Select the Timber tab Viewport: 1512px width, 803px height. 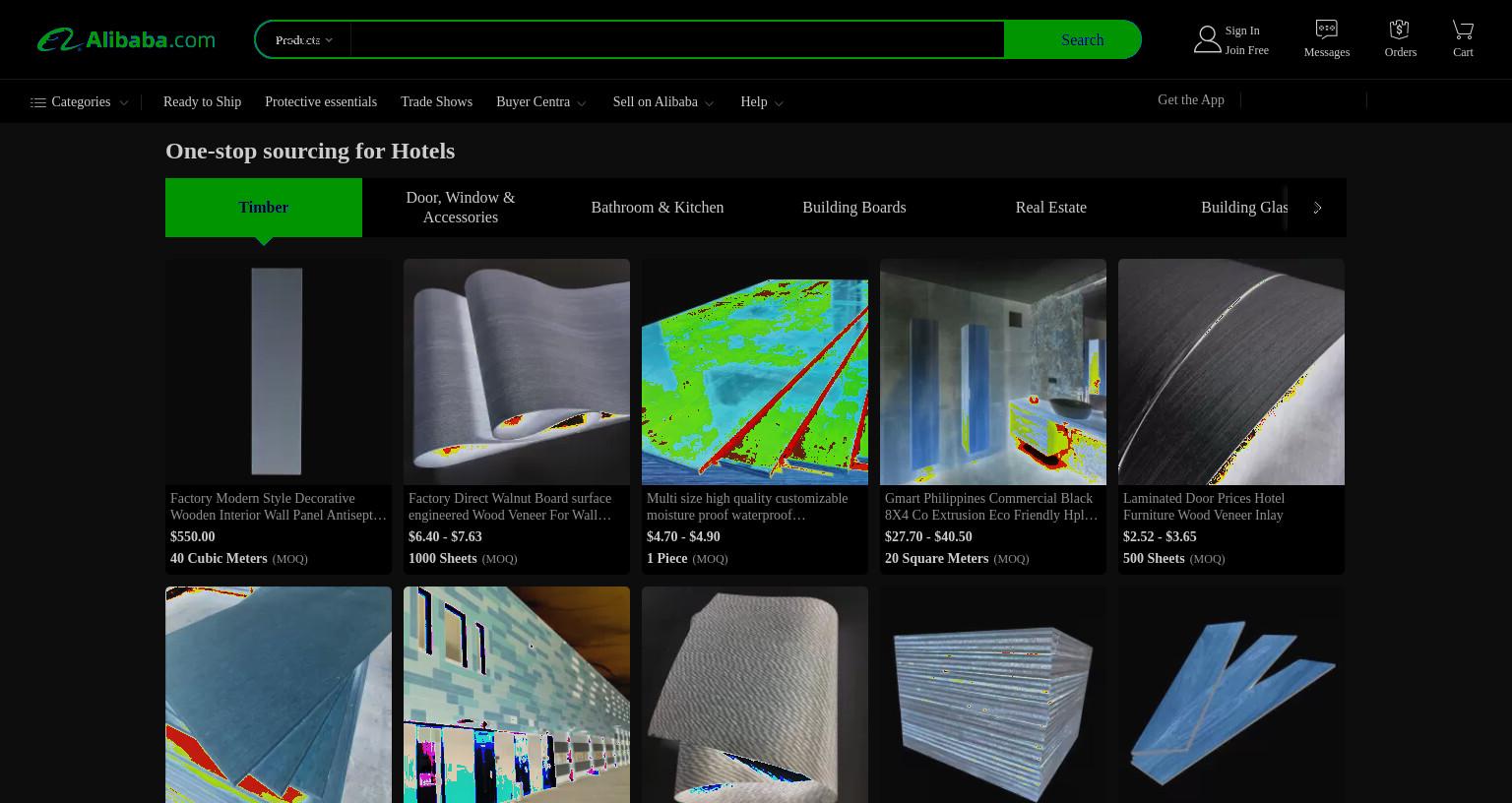click(264, 208)
